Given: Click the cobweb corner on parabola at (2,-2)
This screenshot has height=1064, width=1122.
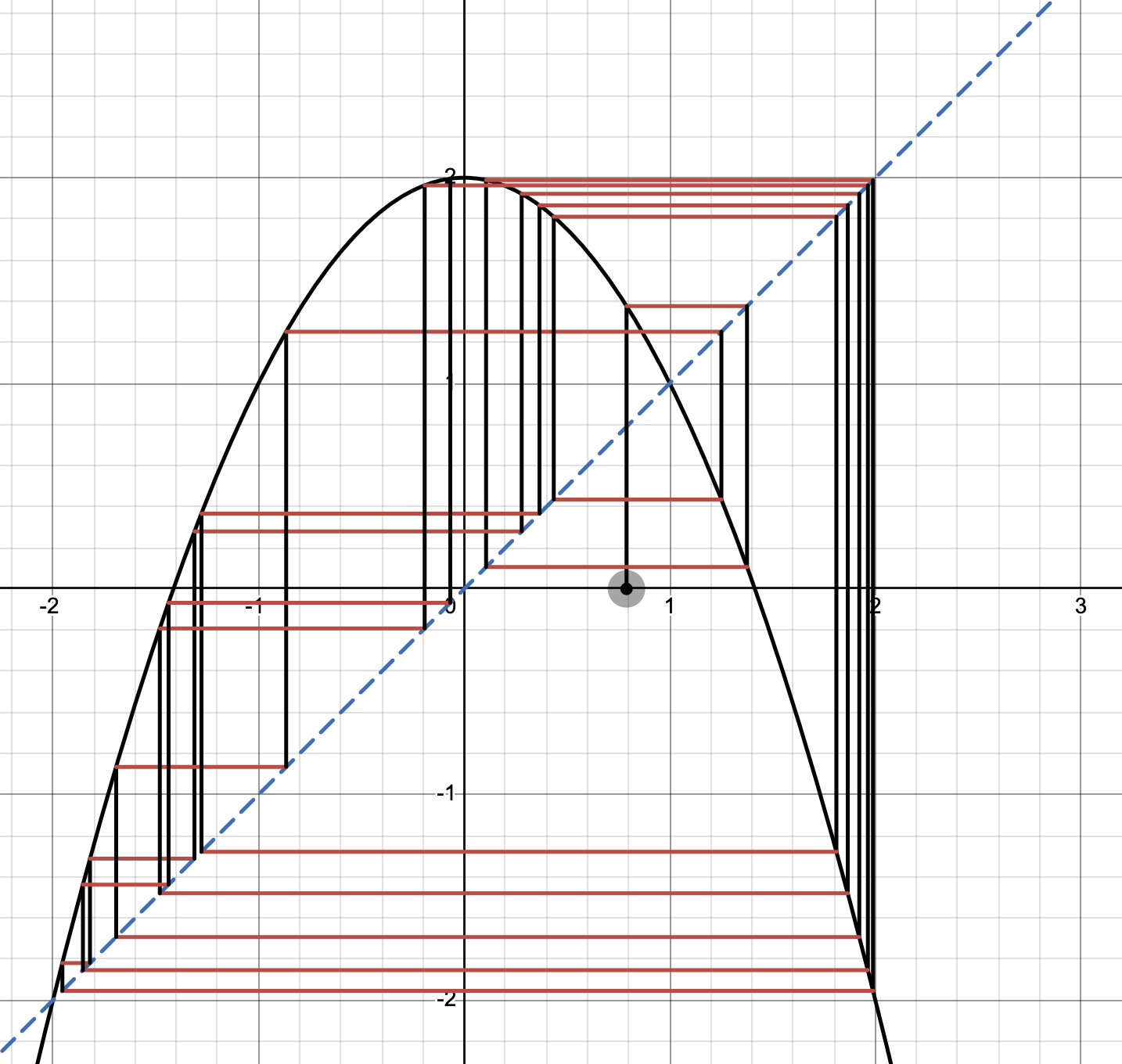Looking at the screenshot, I should [x=874, y=991].
